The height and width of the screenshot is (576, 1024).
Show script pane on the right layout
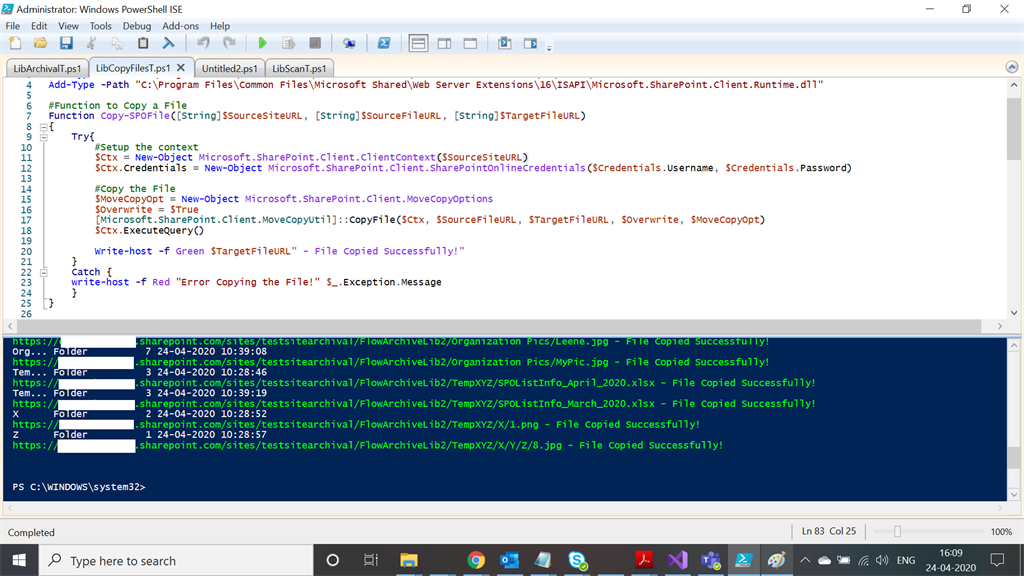coord(444,43)
